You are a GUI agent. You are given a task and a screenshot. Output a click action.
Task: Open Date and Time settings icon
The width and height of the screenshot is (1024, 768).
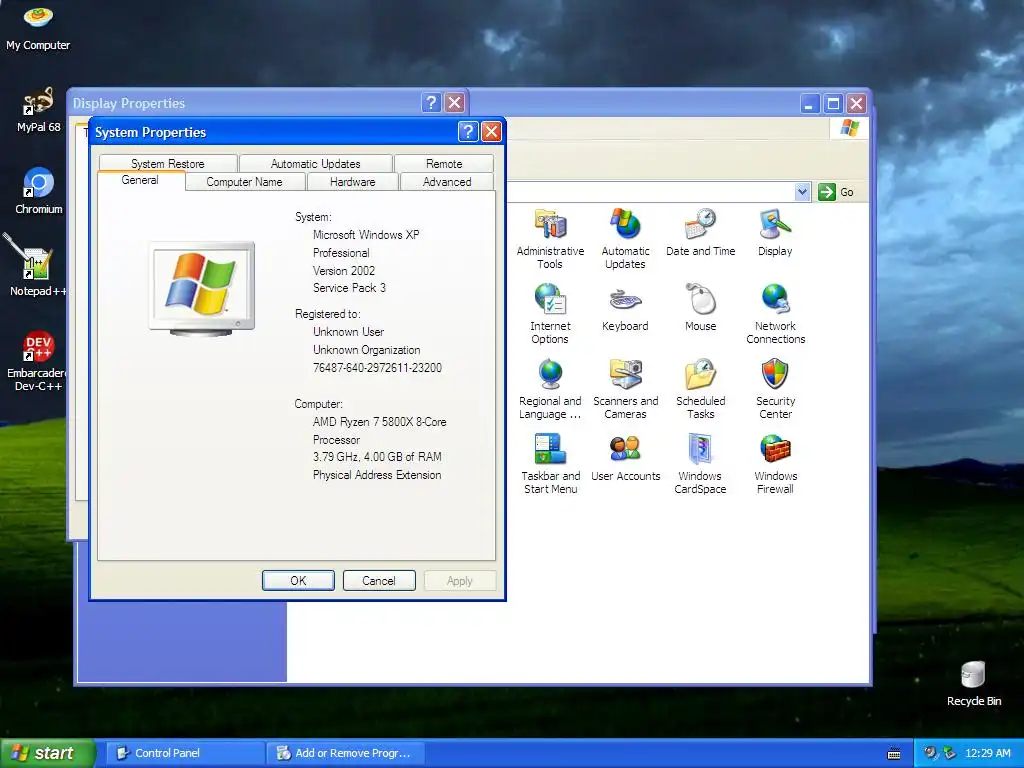pyautogui.click(x=700, y=232)
